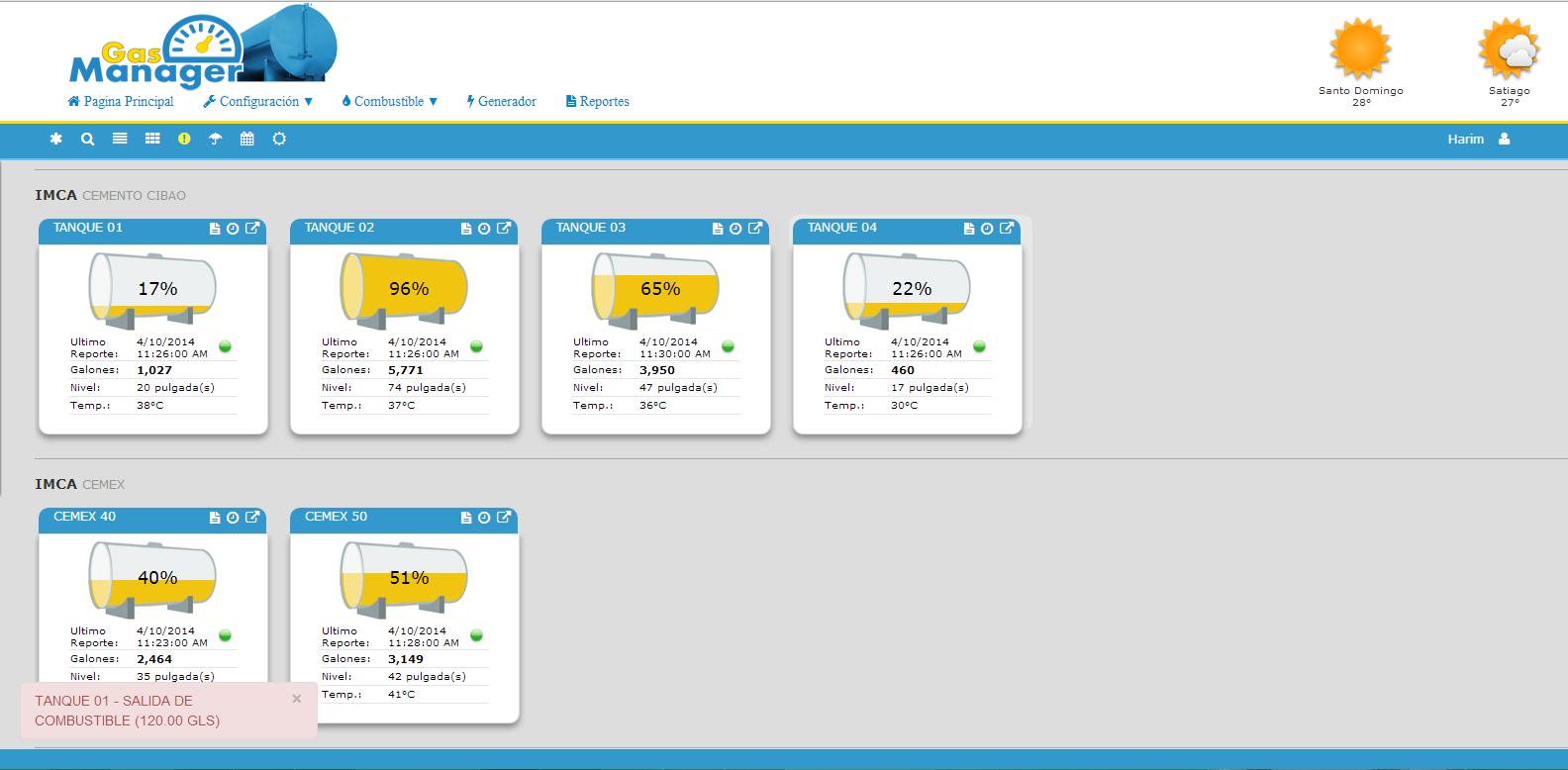
Task: Open the search magnifier tool
Action: point(88,140)
